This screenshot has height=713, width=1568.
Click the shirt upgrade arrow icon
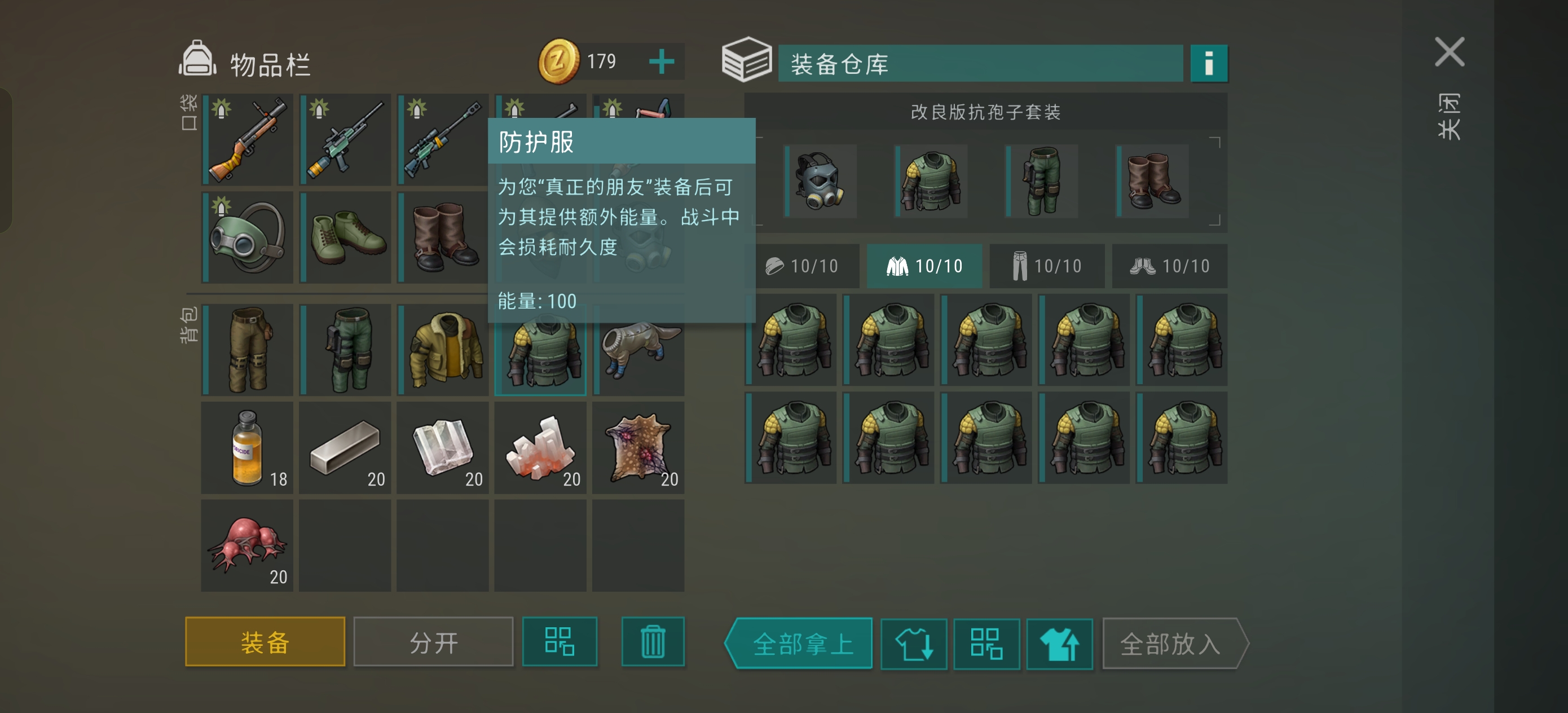[1059, 644]
